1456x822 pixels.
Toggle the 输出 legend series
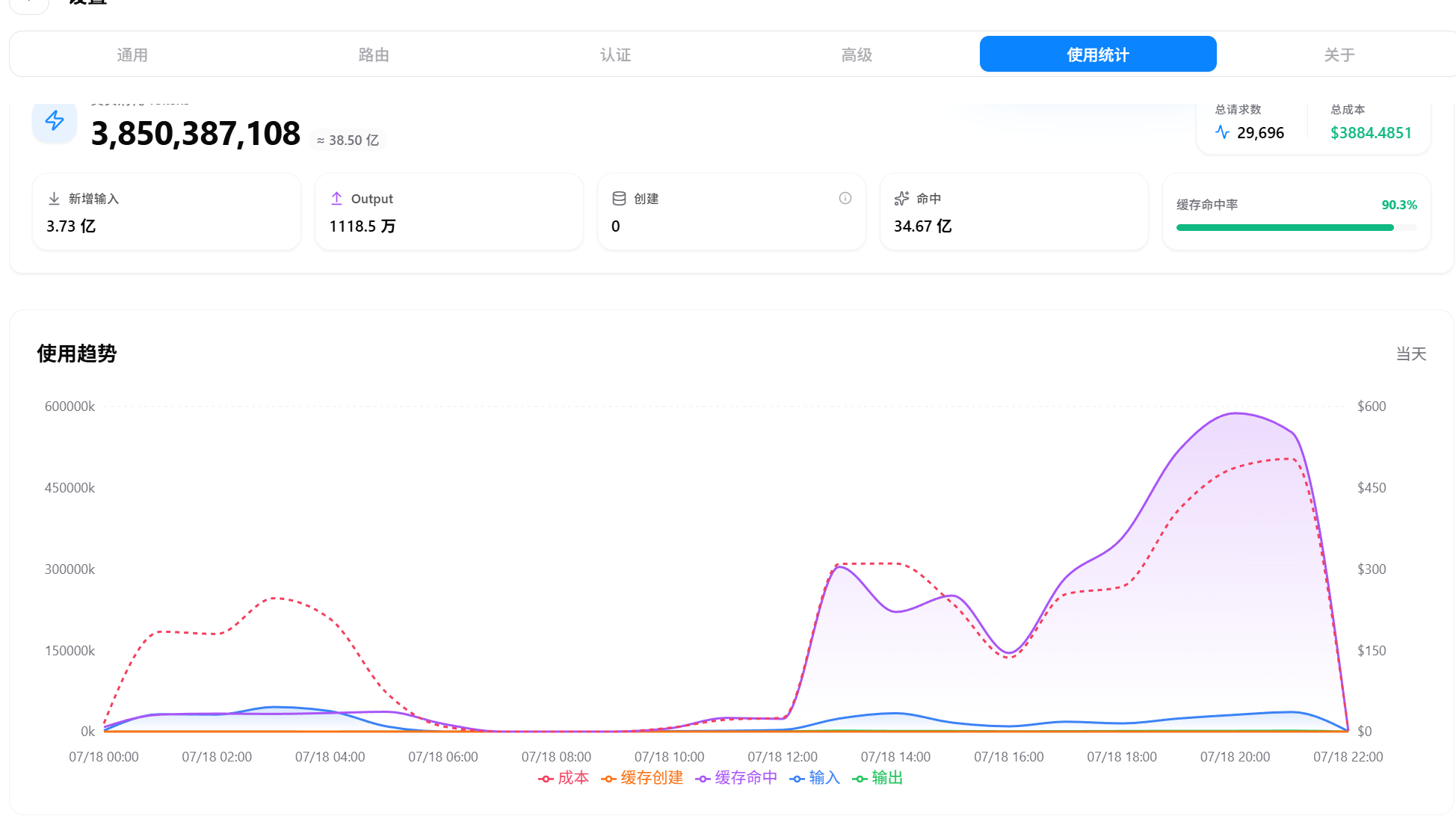point(877,778)
